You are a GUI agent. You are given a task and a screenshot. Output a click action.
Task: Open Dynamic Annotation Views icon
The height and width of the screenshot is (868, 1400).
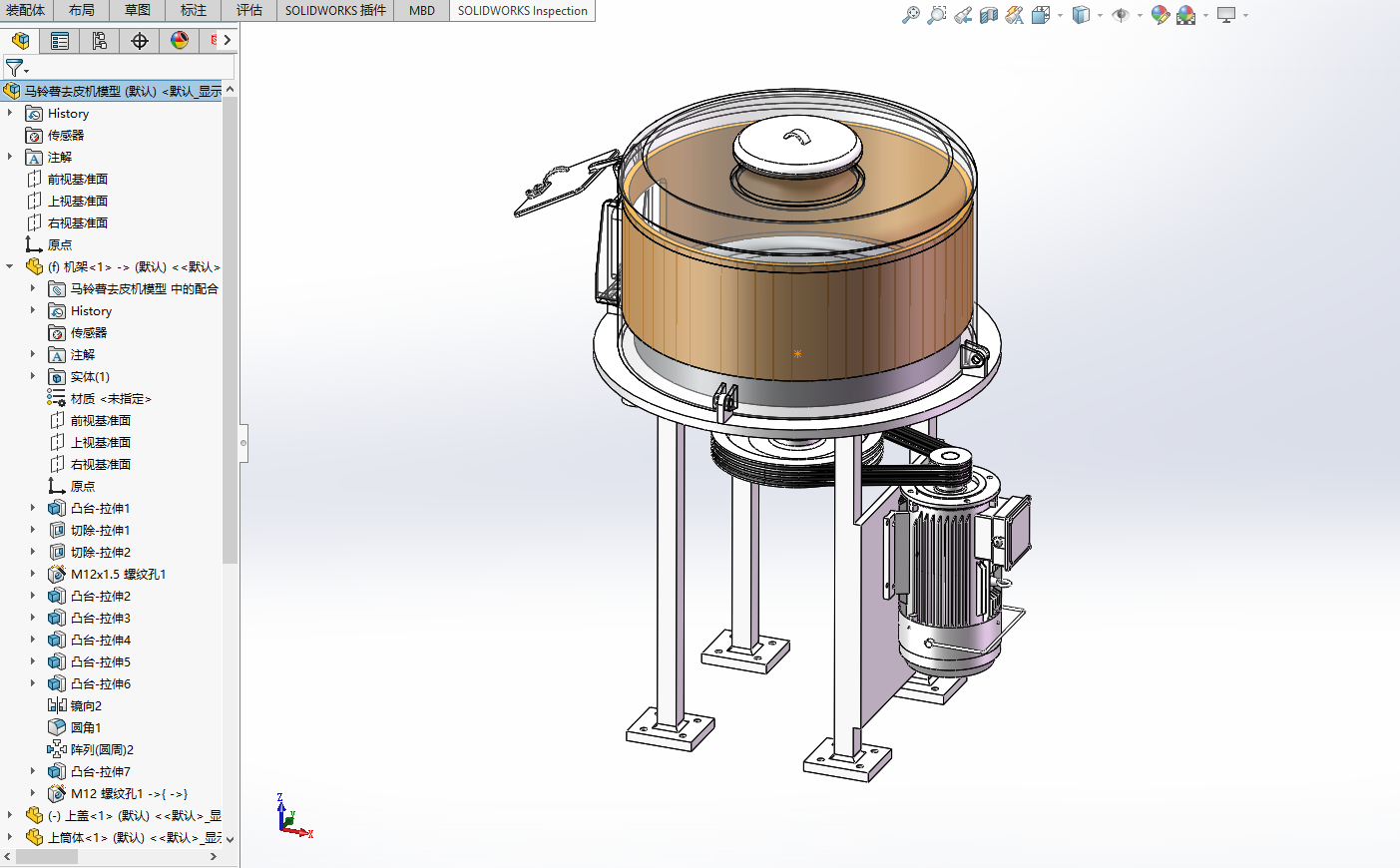(x=1015, y=15)
